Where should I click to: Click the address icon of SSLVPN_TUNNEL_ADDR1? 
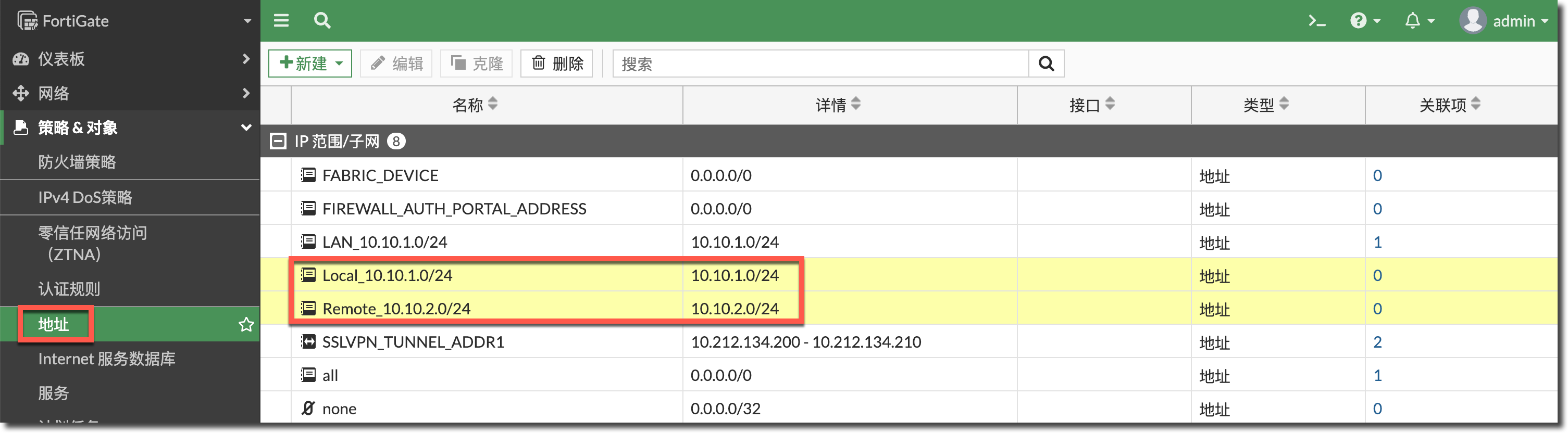[308, 342]
